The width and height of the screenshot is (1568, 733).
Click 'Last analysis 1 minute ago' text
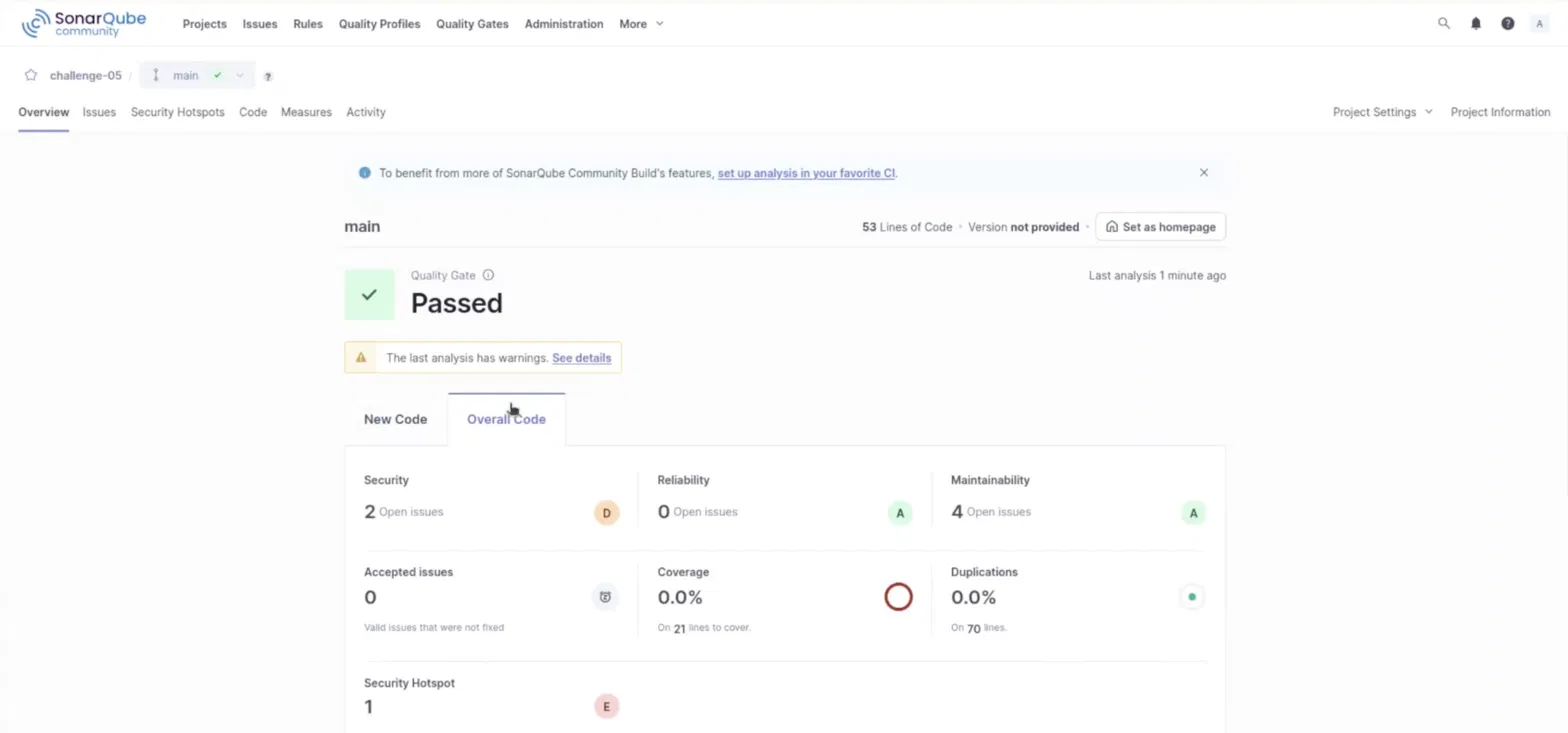coord(1157,275)
